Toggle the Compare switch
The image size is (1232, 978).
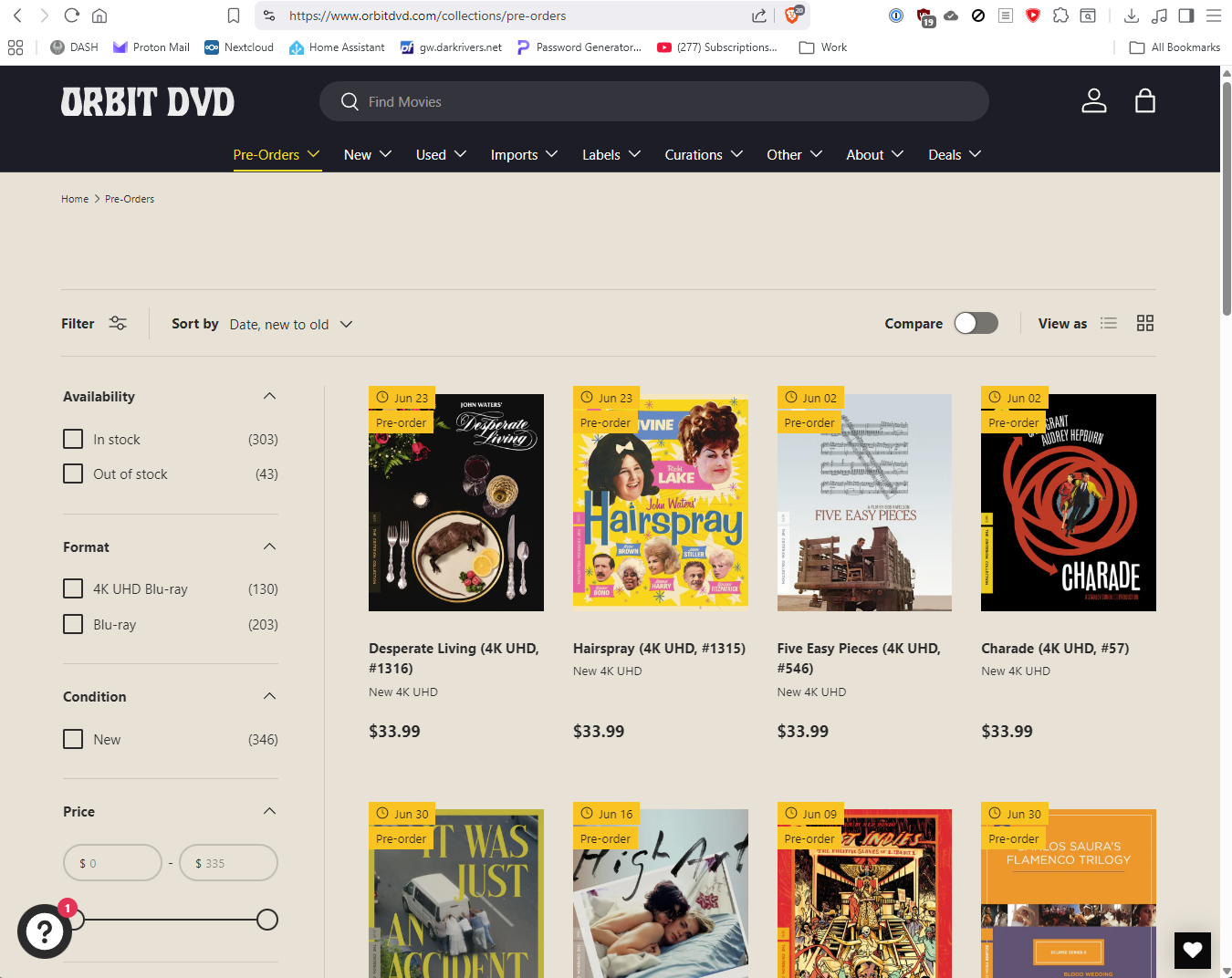coord(976,323)
